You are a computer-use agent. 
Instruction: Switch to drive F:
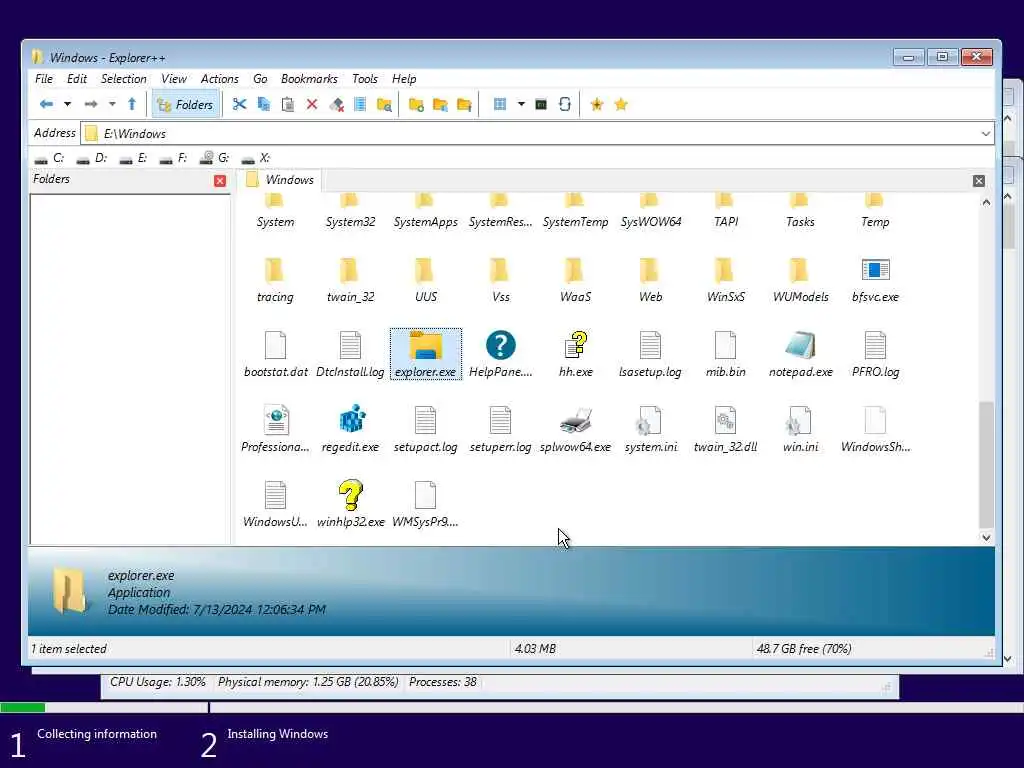(174, 157)
